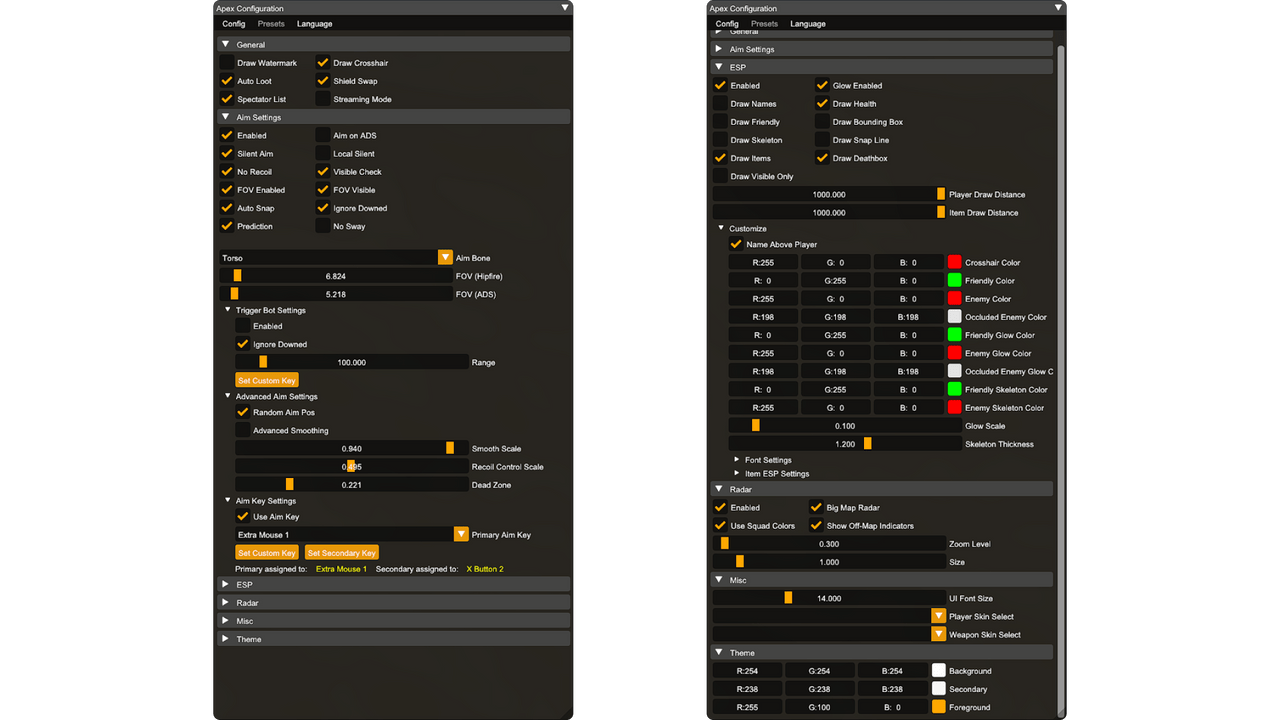Expand the ESP section in left window
The width and height of the screenshot is (1280, 720).
(394, 584)
